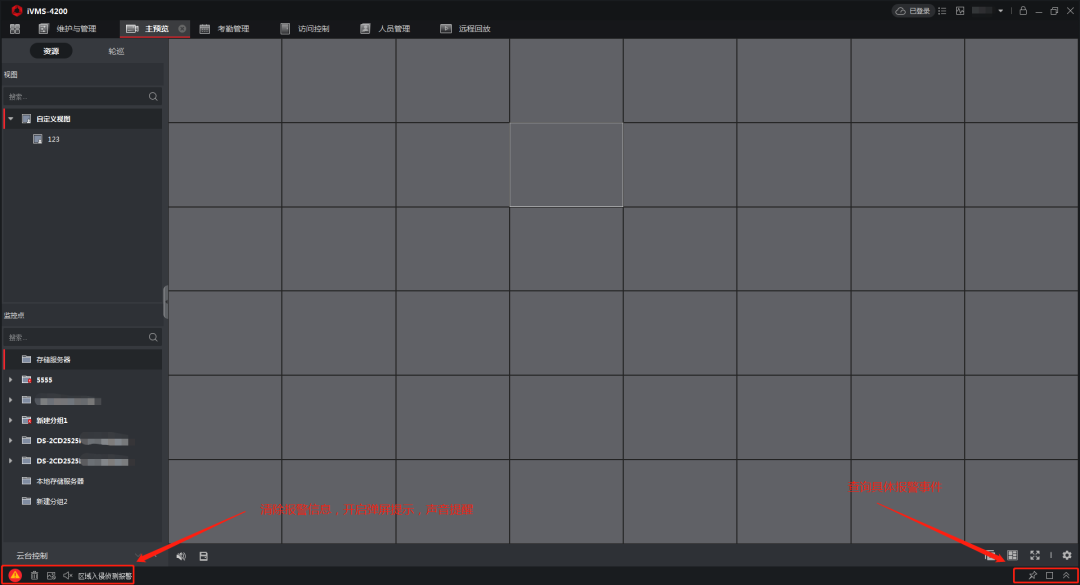Open live view settings gear
This screenshot has width=1080, height=585.
tap(1067, 555)
